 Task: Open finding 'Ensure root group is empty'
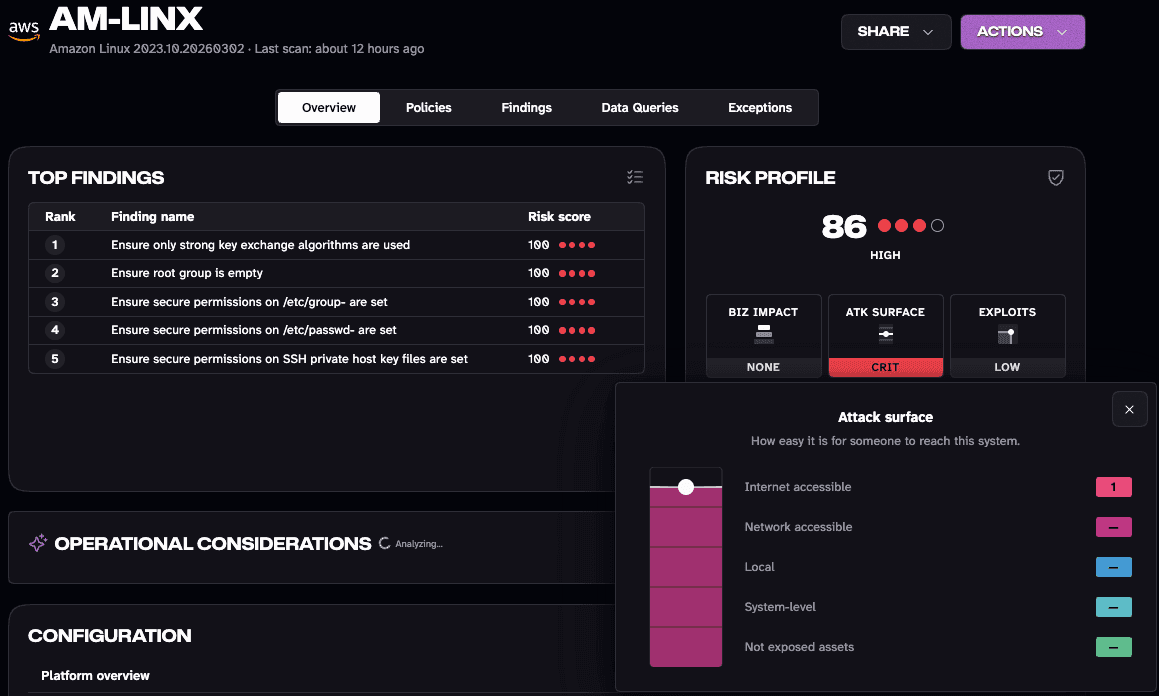pos(187,273)
